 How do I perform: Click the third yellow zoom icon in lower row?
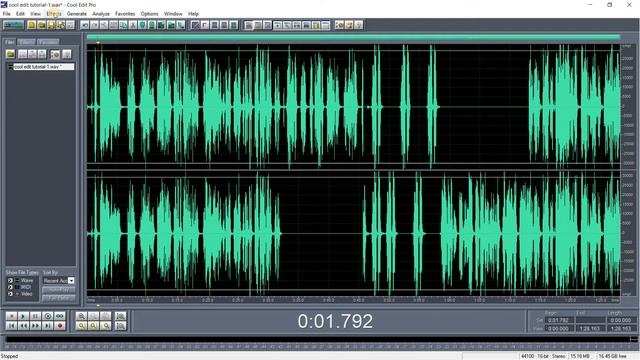point(105,326)
